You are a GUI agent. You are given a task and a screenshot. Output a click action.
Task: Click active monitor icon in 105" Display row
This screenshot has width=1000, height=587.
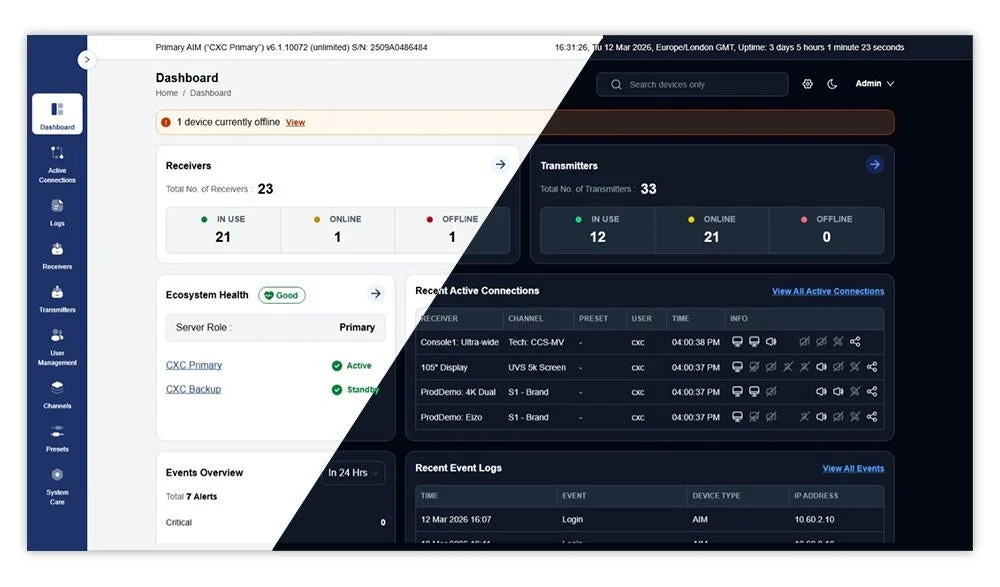click(737, 367)
